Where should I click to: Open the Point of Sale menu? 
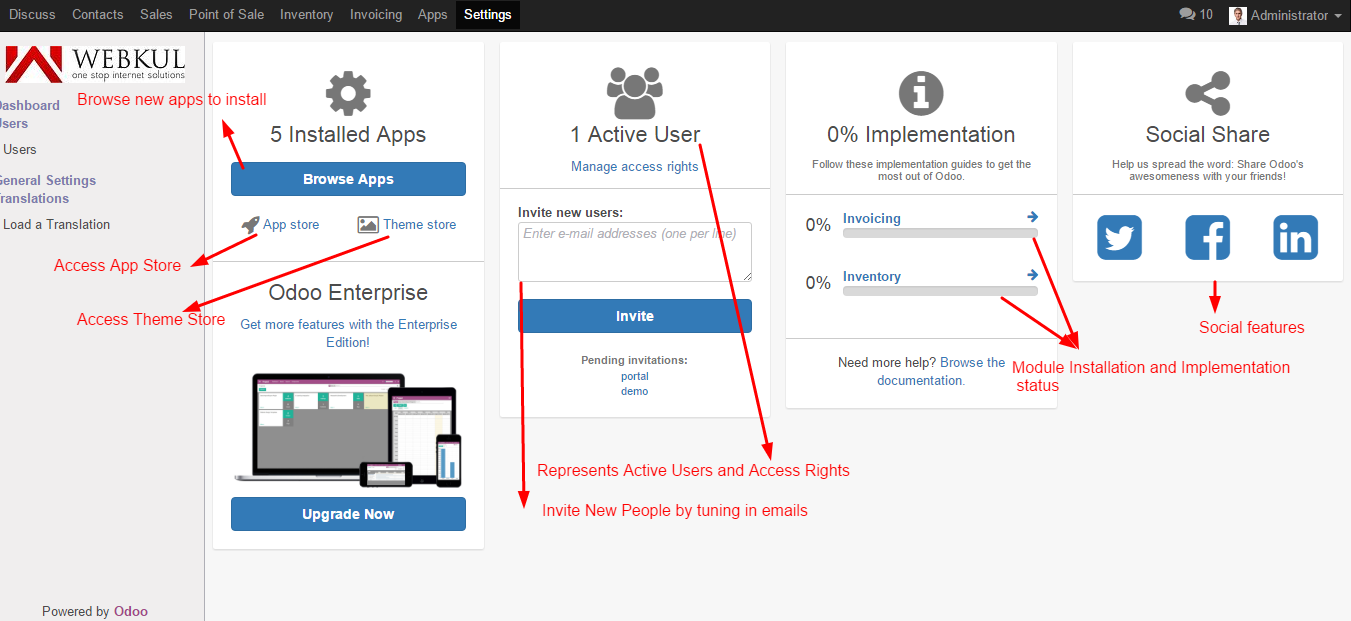point(226,15)
